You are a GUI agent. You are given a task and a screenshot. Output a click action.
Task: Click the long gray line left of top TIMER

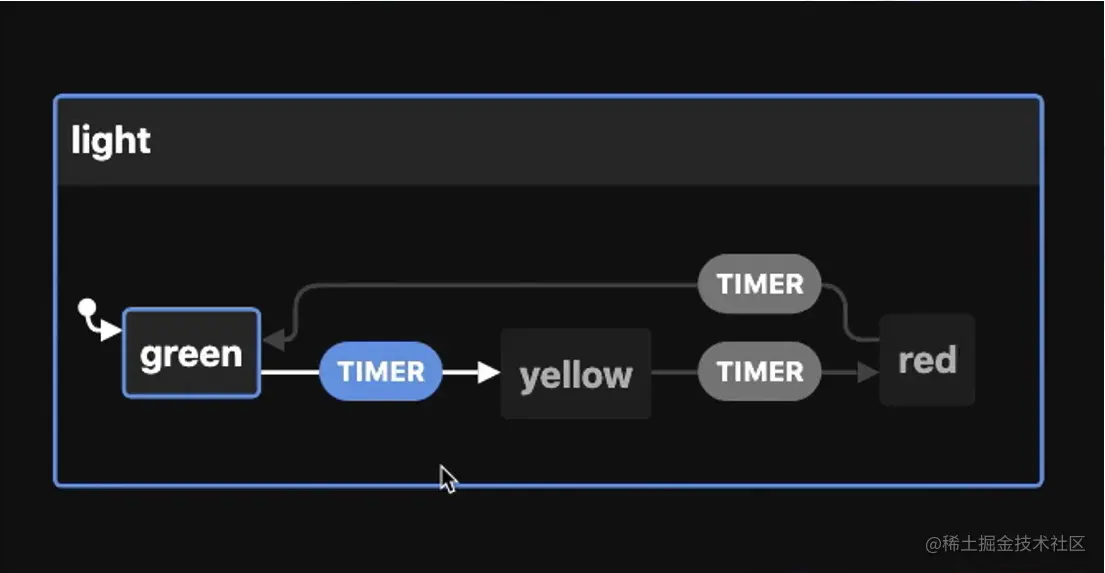pos(500,286)
